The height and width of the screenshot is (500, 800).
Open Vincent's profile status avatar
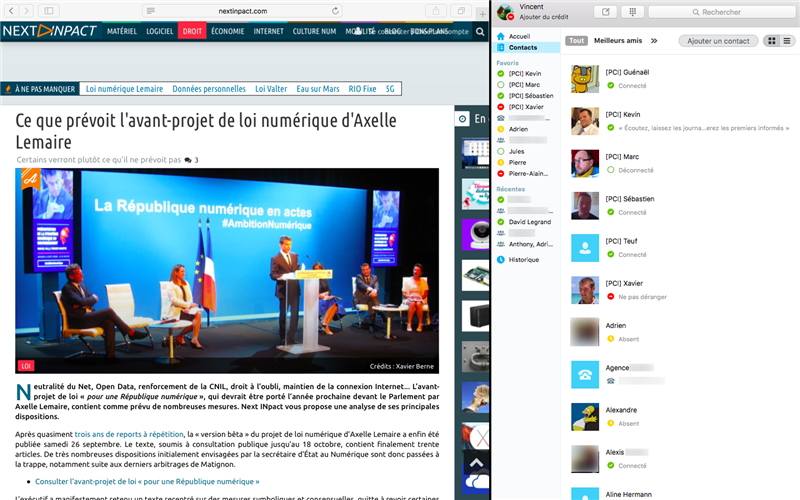506,11
